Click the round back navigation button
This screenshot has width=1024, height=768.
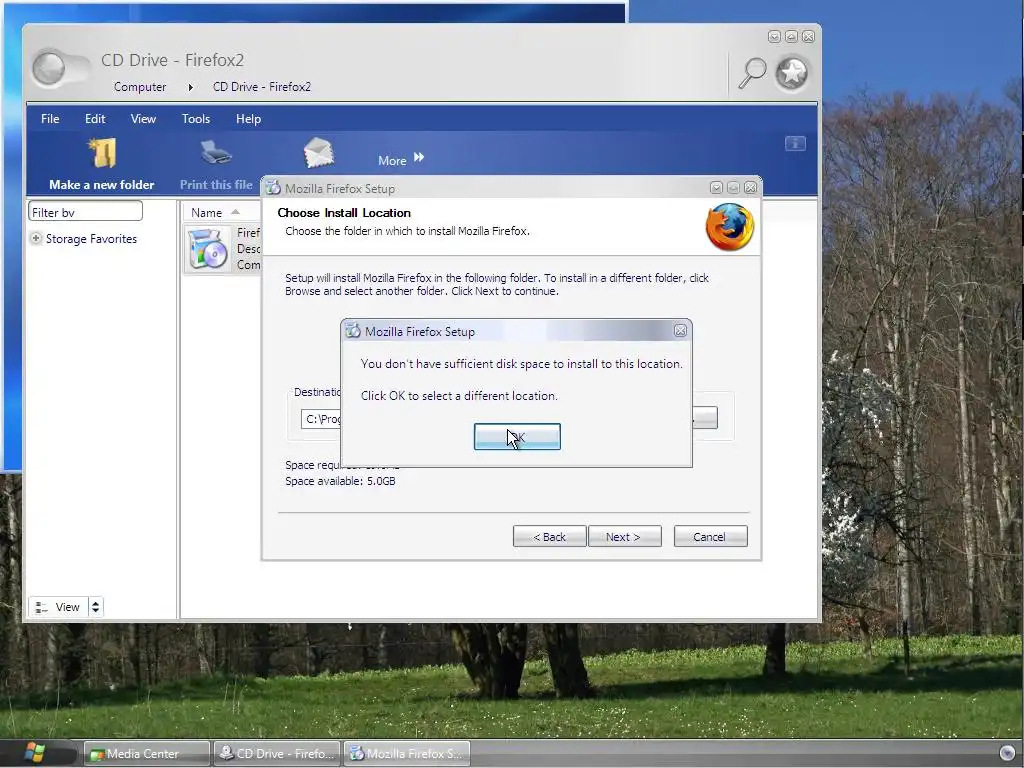(x=49, y=68)
